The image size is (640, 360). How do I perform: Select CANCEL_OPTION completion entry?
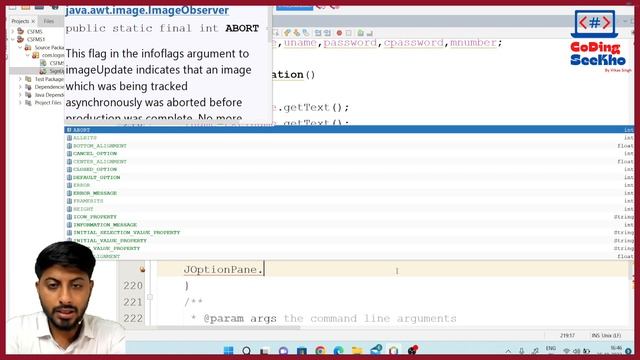tap(349, 153)
